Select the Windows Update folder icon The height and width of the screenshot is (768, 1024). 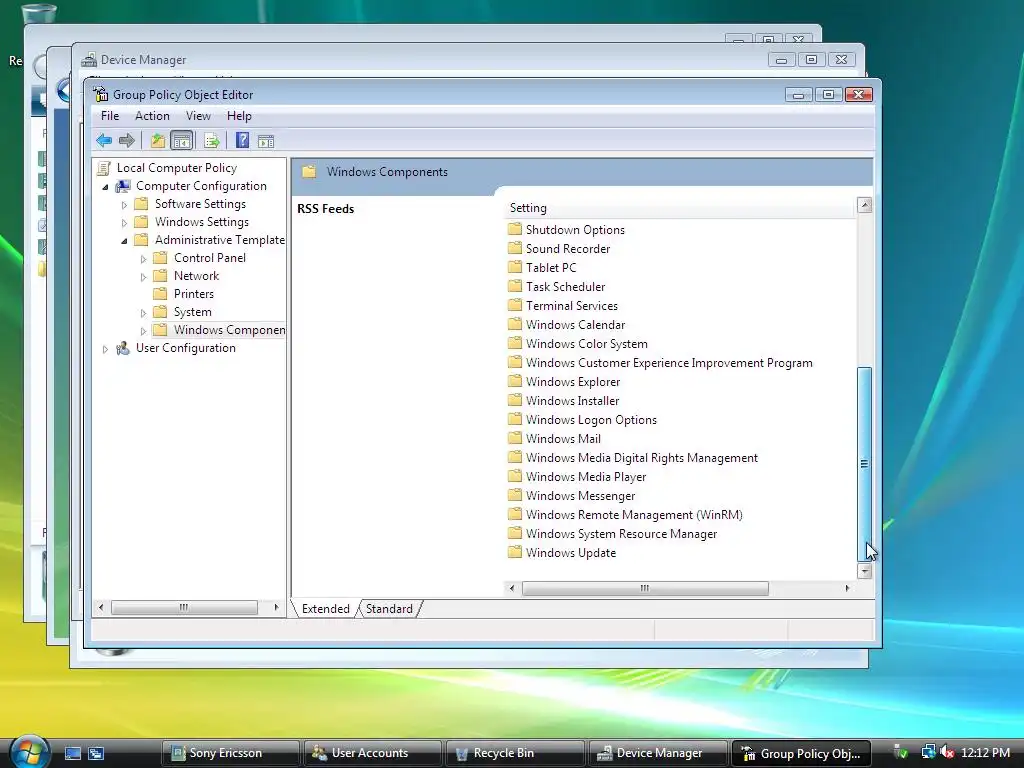pyautogui.click(x=515, y=552)
